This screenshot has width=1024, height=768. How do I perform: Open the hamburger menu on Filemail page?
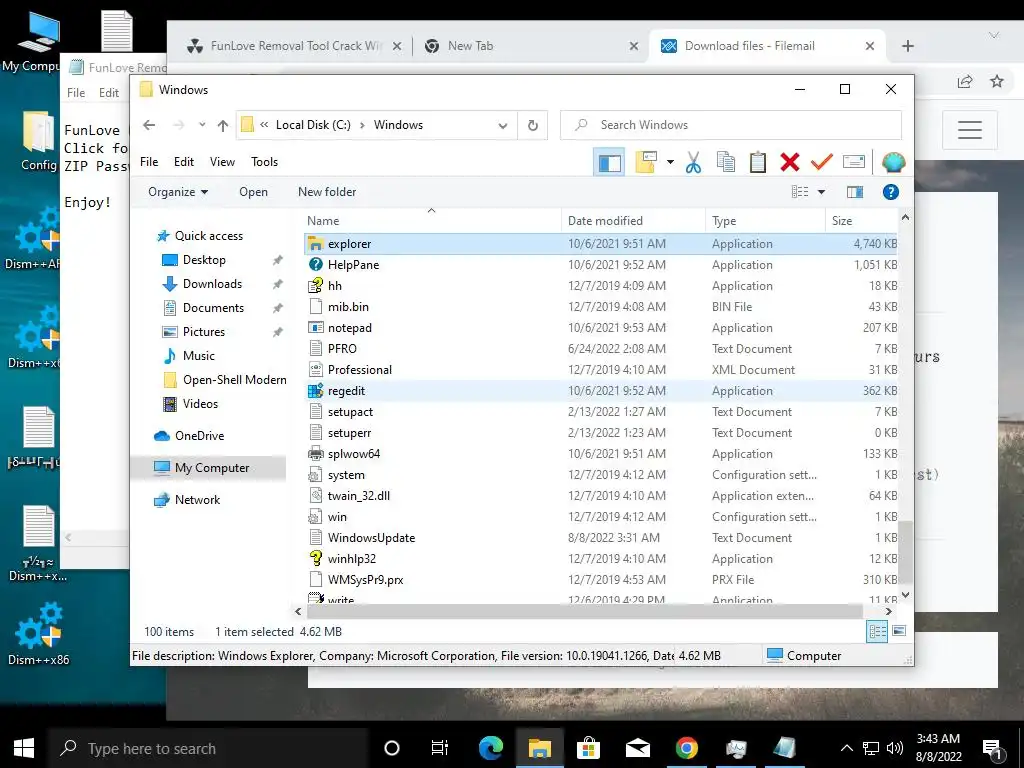point(970,129)
